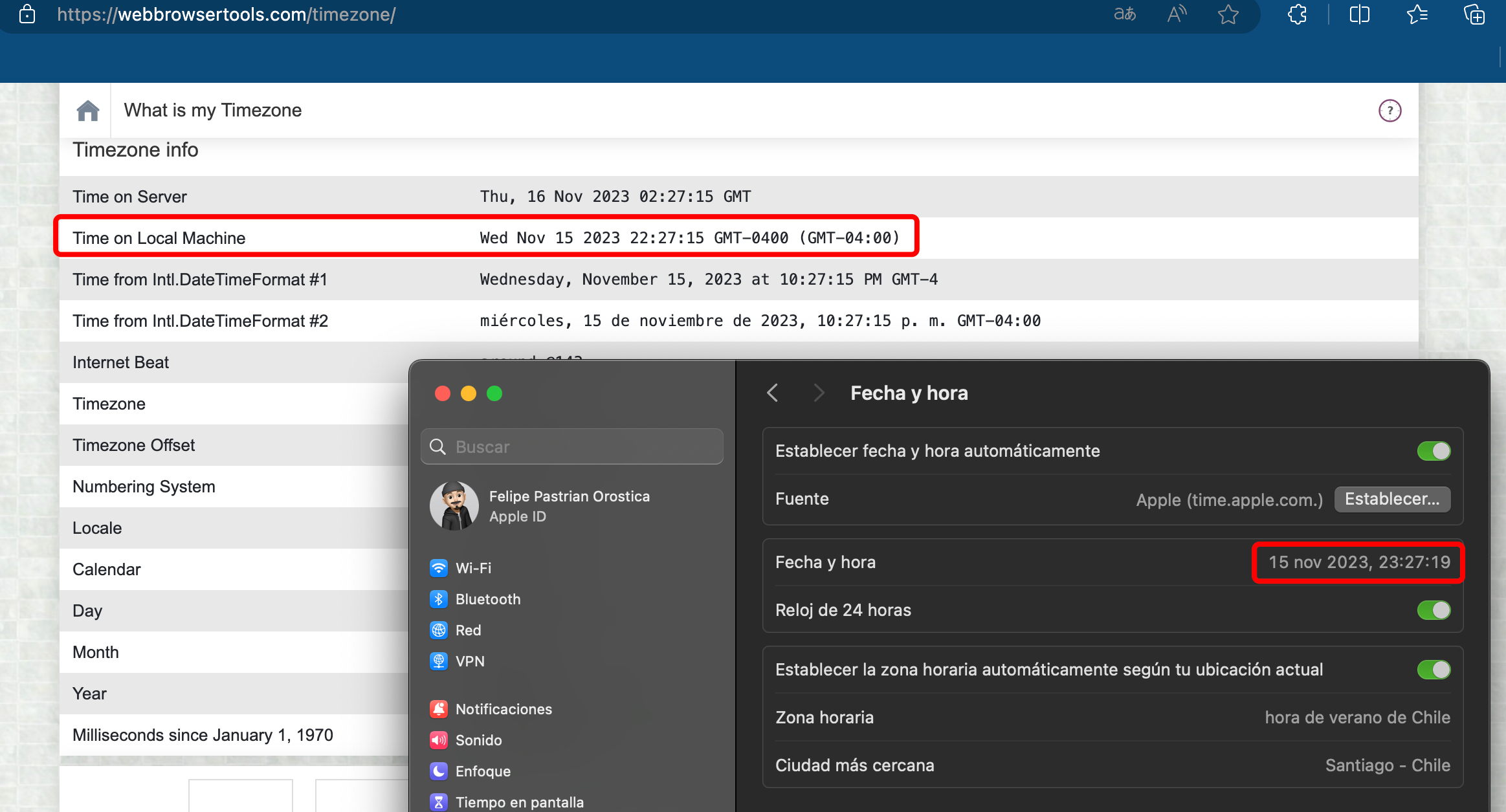This screenshot has width=1506, height=812.
Task: Open the split screen browser icon
Action: click(1359, 14)
